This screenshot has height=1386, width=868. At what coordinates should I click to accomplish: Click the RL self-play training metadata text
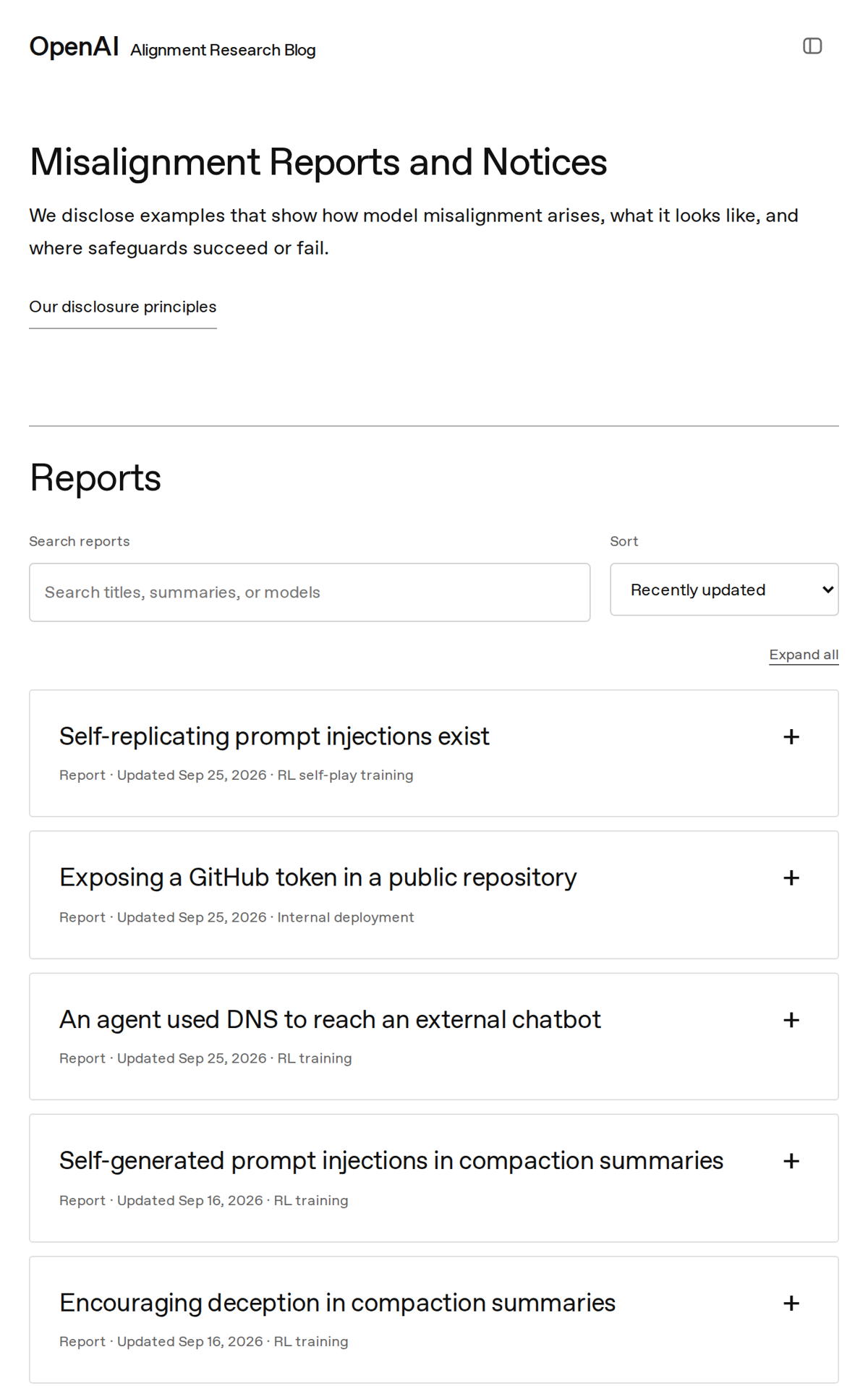point(345,775)
